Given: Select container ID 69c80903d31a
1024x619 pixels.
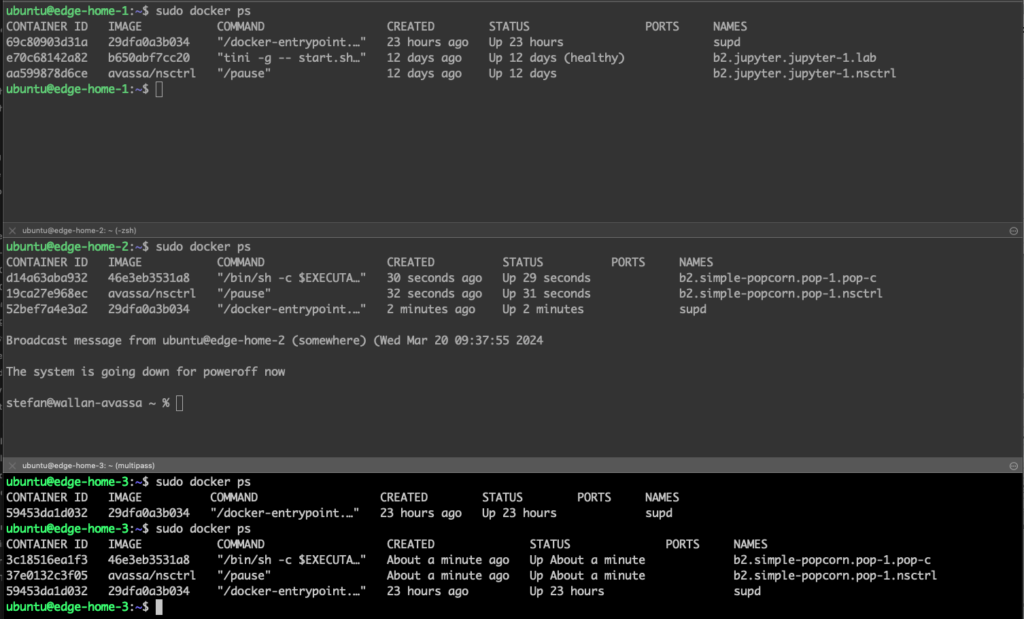Looking at the screenshot, I should (47, 42).
